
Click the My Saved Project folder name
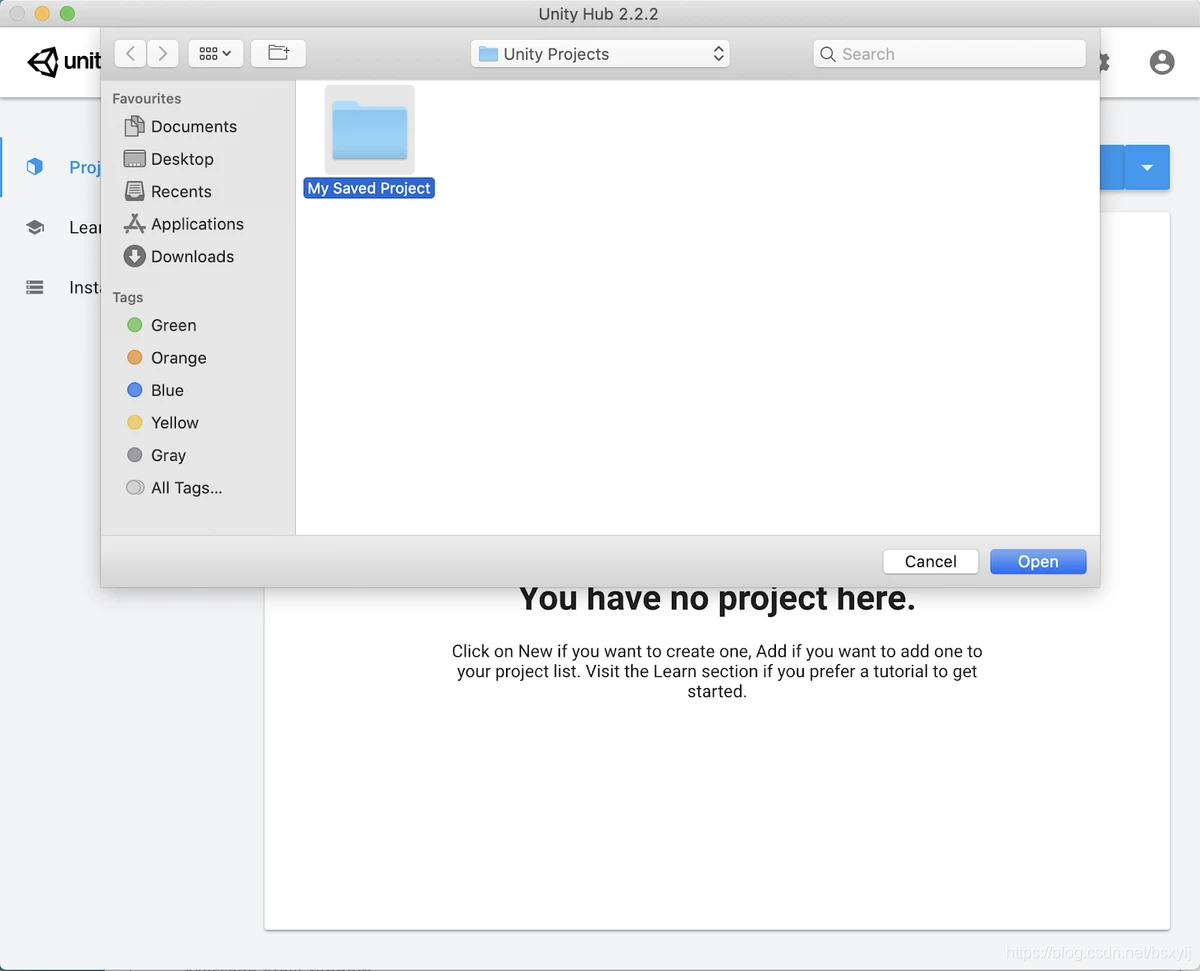tap(369, 188)
